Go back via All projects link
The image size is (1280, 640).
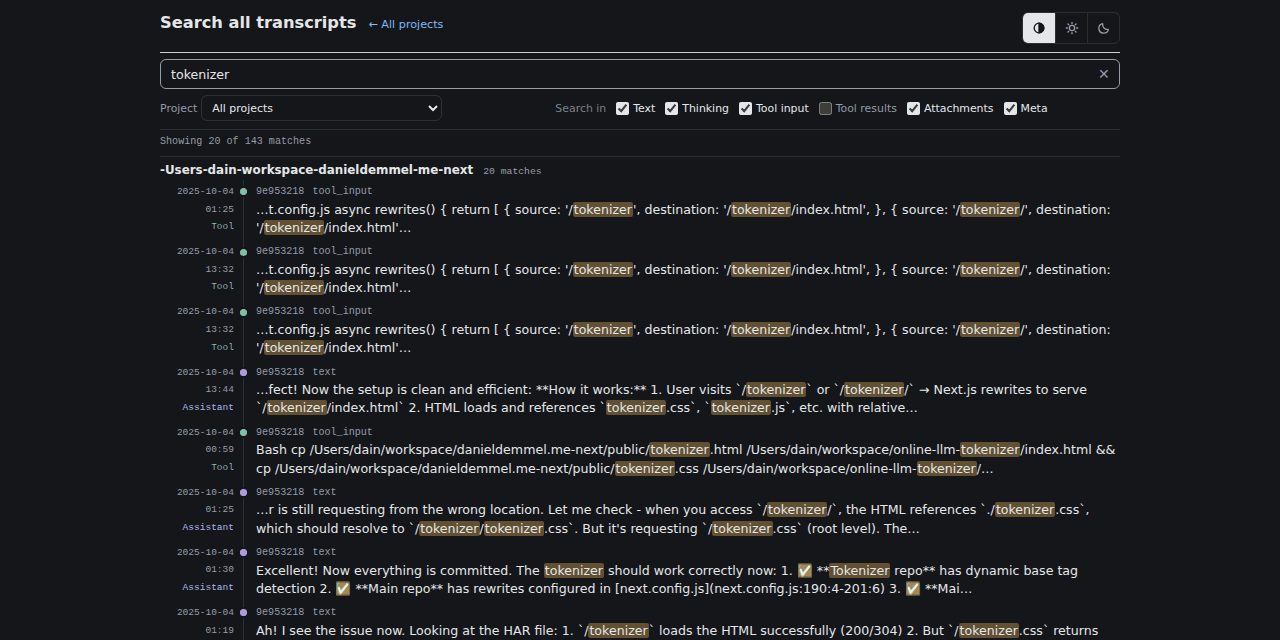tap(406, 24)
